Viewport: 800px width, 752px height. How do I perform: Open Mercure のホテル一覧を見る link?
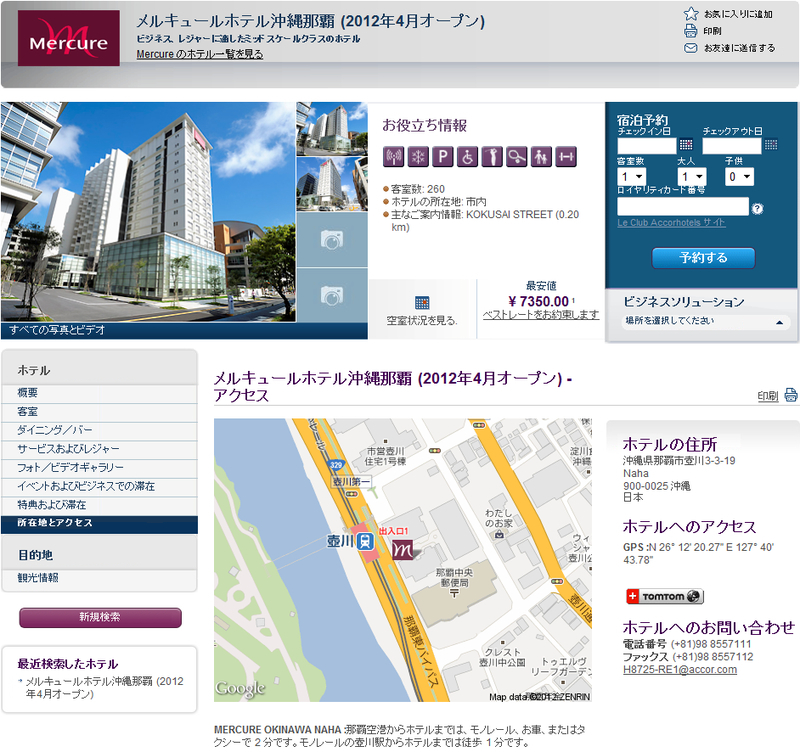(x=199, y=54)
